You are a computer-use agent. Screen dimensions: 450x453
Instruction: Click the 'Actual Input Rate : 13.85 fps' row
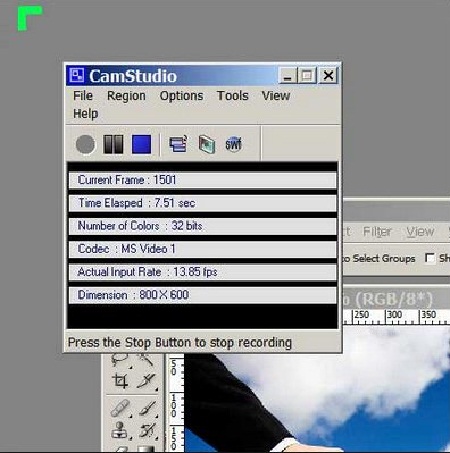[x=202, y=272]
